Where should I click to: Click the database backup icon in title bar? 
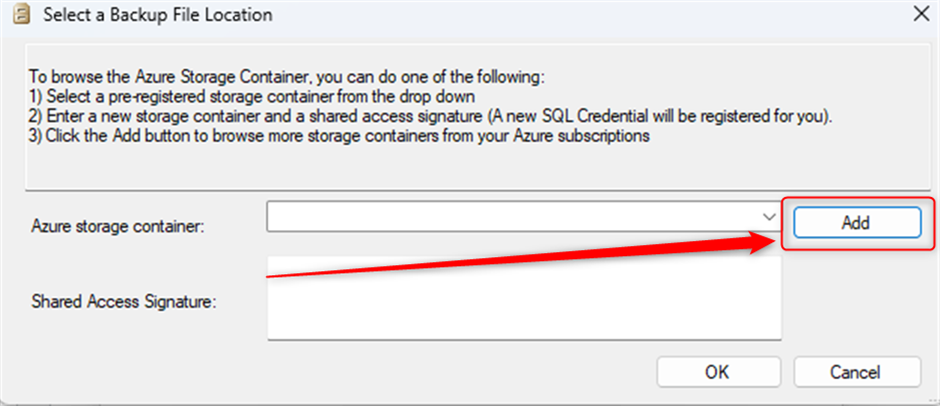pos(17,15)
